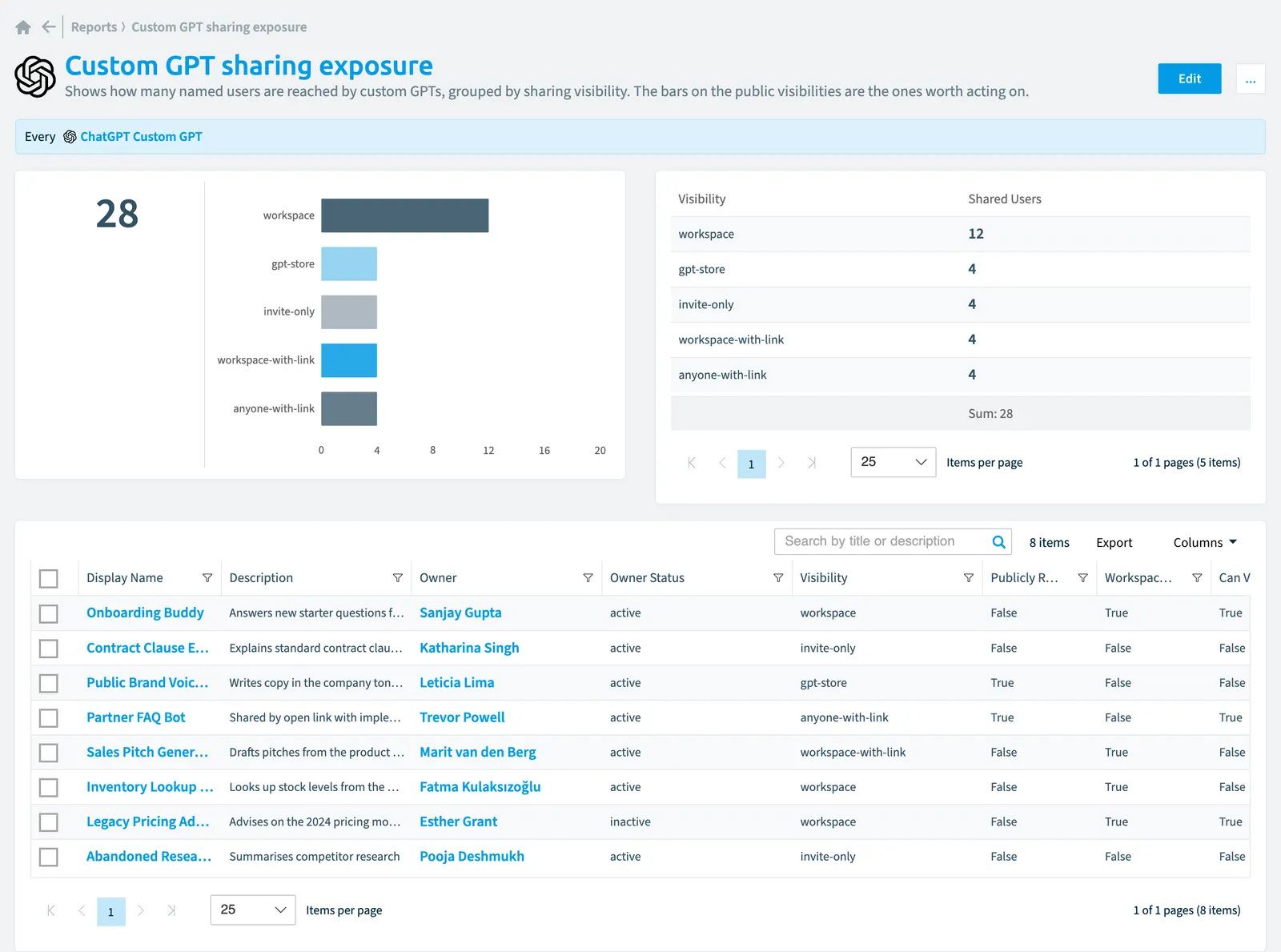Tick the Contract Clause row checkbox
The height and width of the screenshot is (952, 1281).
pyautogui.click(x=49, y=649)
